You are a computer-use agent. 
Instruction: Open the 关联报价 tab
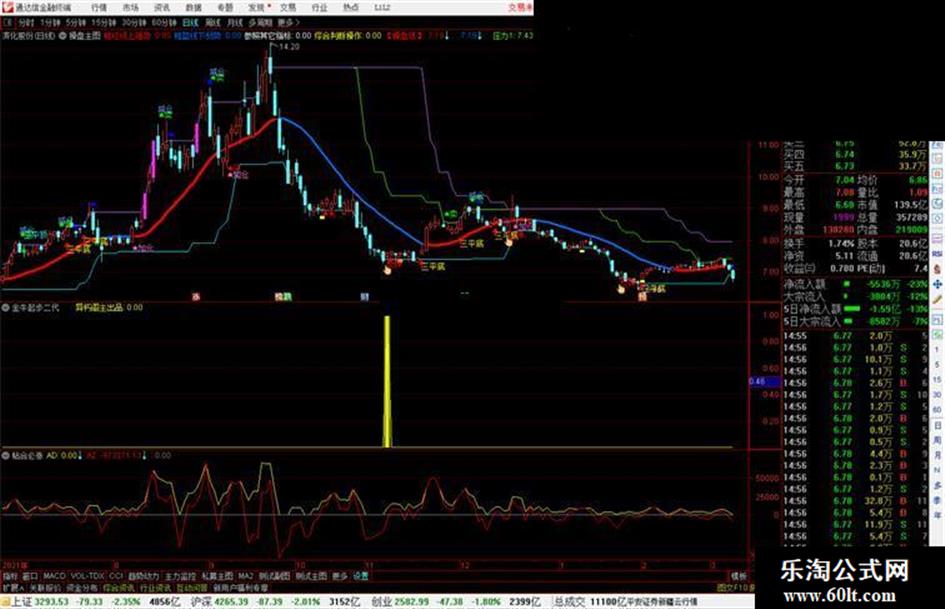click(x=45, y=587)
